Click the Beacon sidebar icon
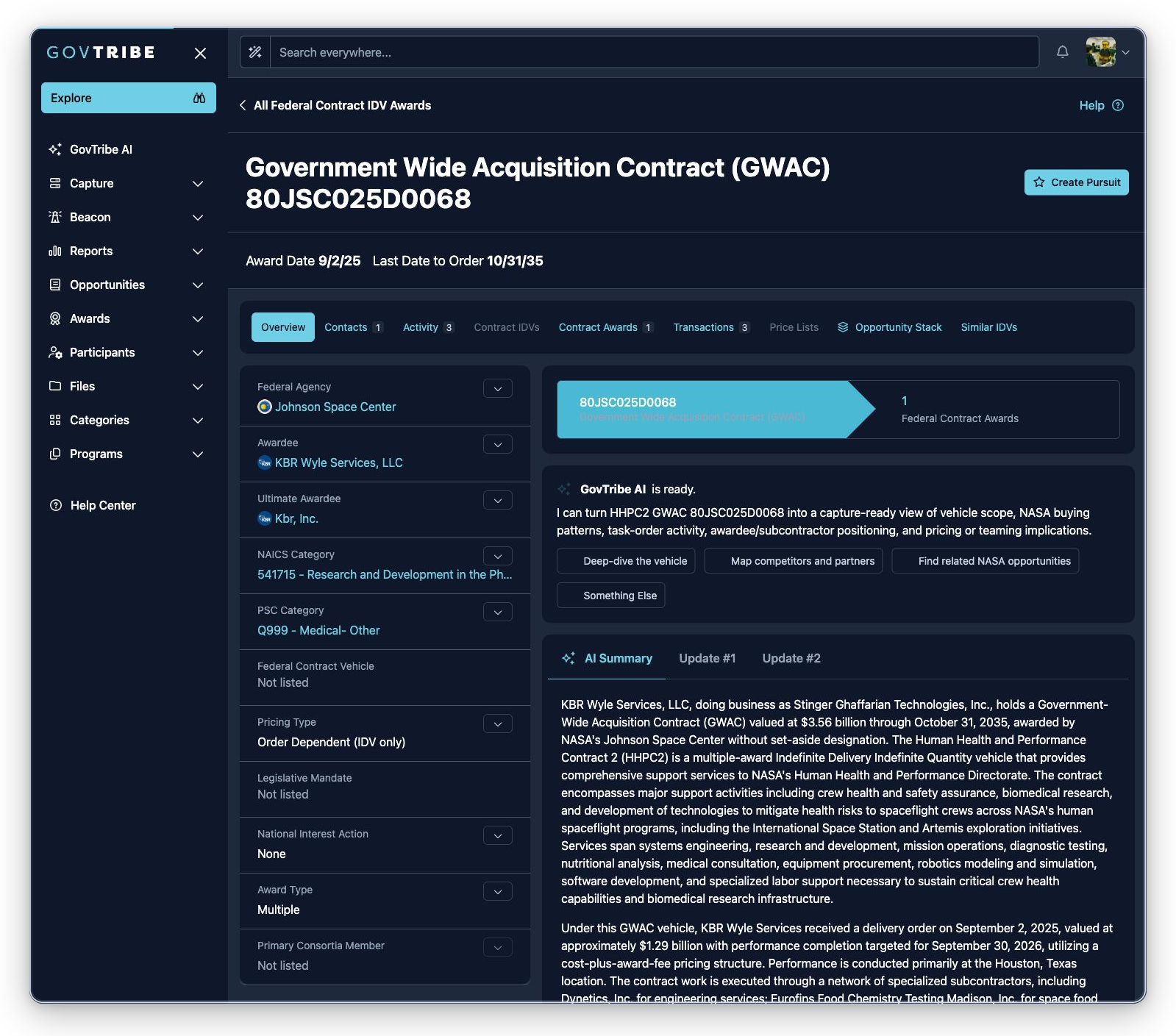The width and height of the screenshot is (1176, 1036). (x=55, y=217)
